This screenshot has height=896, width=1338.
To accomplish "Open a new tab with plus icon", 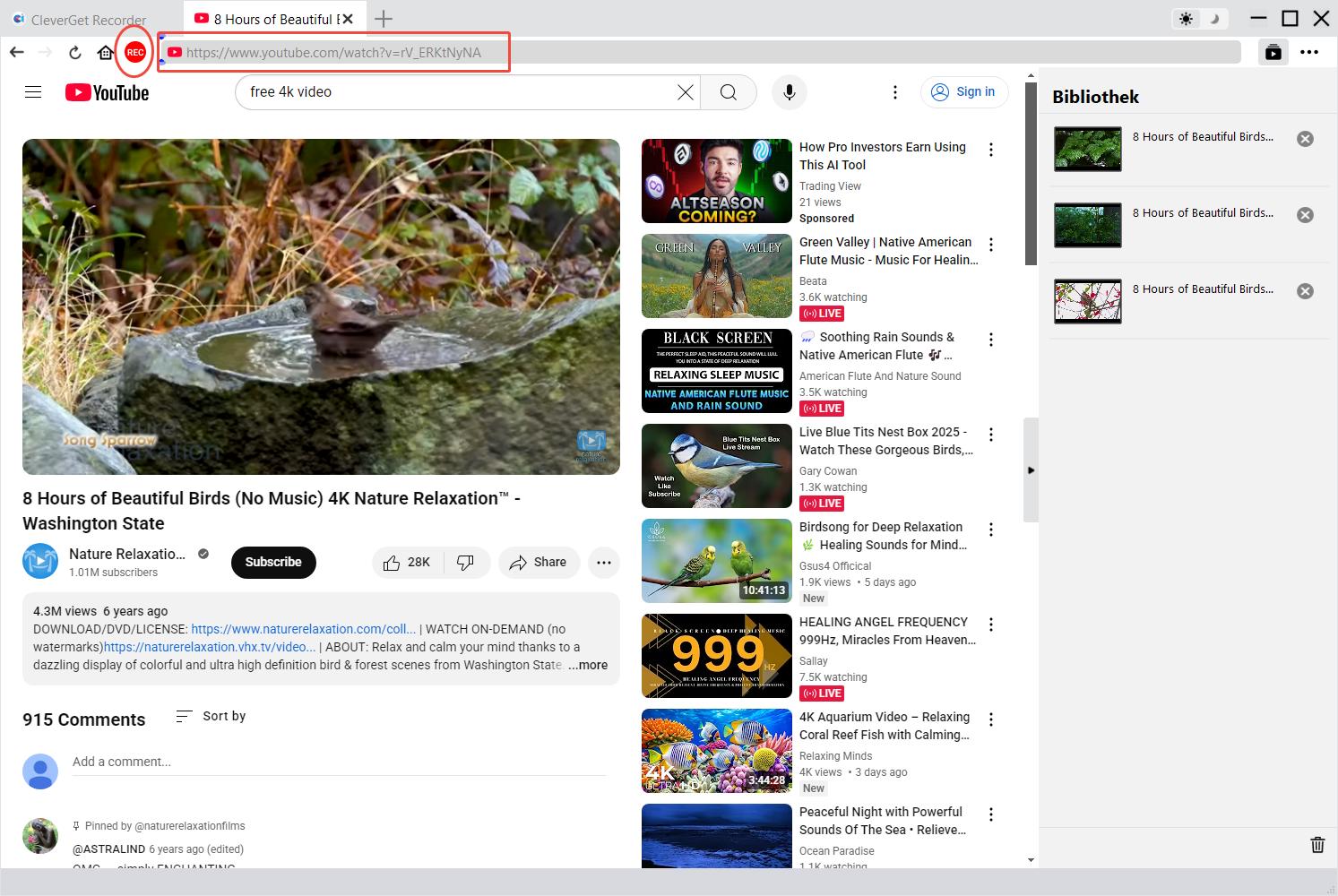I will [x=384, y=18].
